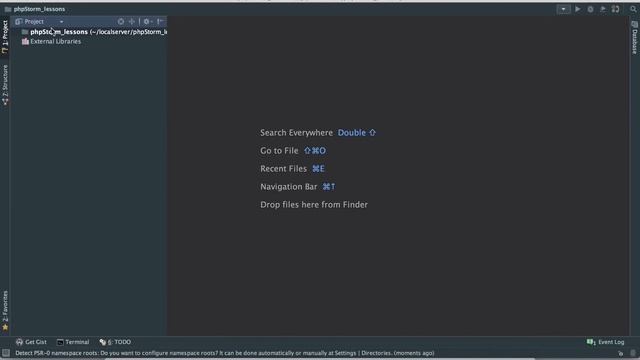640x360 pixels.
Task: Click the star icon under Favorites
Action: pyautogui.click(x=5, y=327)
